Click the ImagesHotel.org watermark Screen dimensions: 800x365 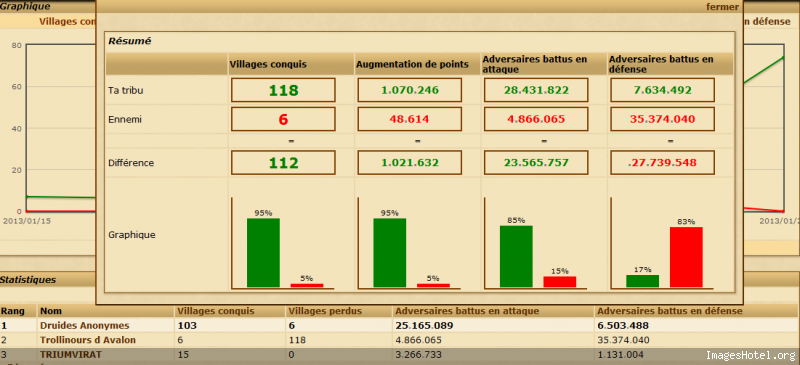tap(751, 355)
